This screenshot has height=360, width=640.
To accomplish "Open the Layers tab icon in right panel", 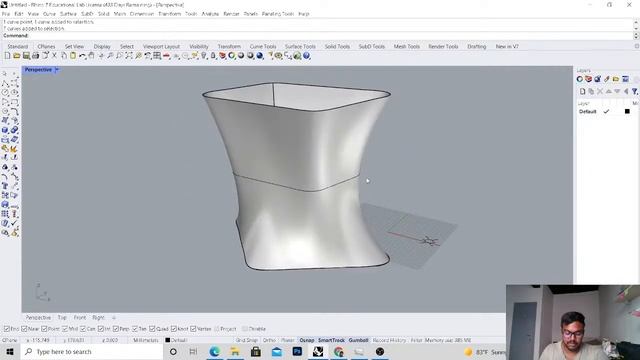I will pyautogui.click(x=589, y=79).
